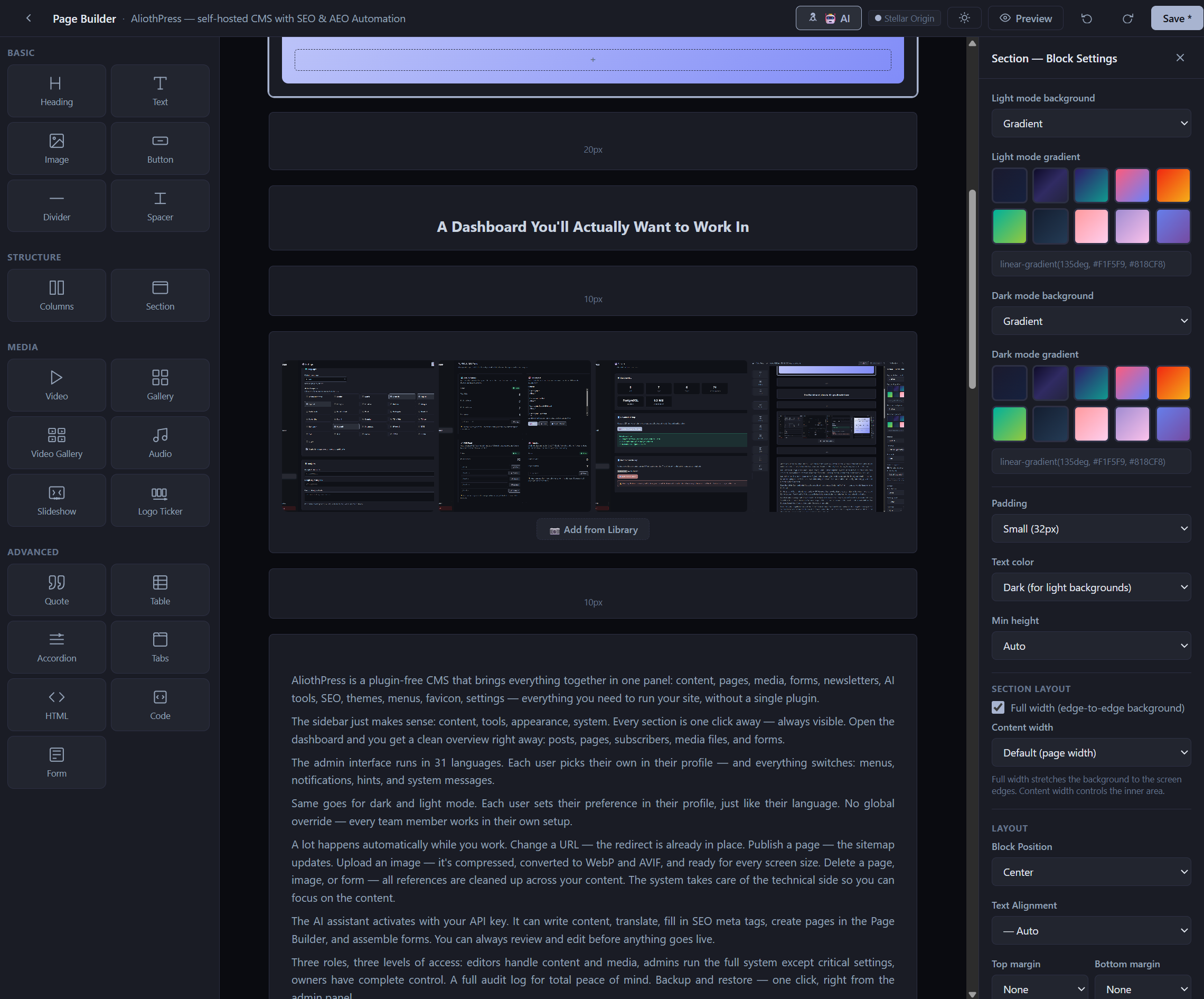This screenshot has width=1204, height=999.
Task: Go back with the left chevron
Action: [29, 18]
